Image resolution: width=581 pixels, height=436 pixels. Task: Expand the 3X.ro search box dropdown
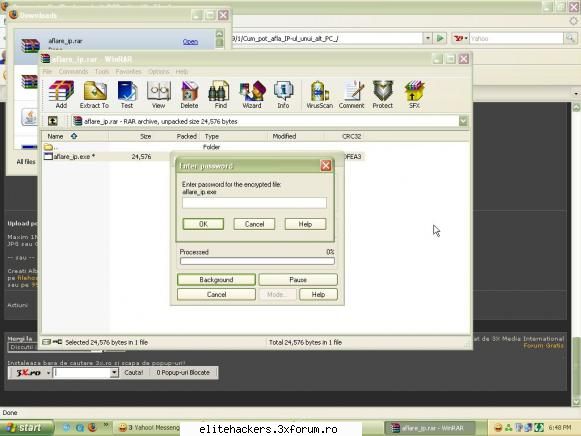(114, 373)
